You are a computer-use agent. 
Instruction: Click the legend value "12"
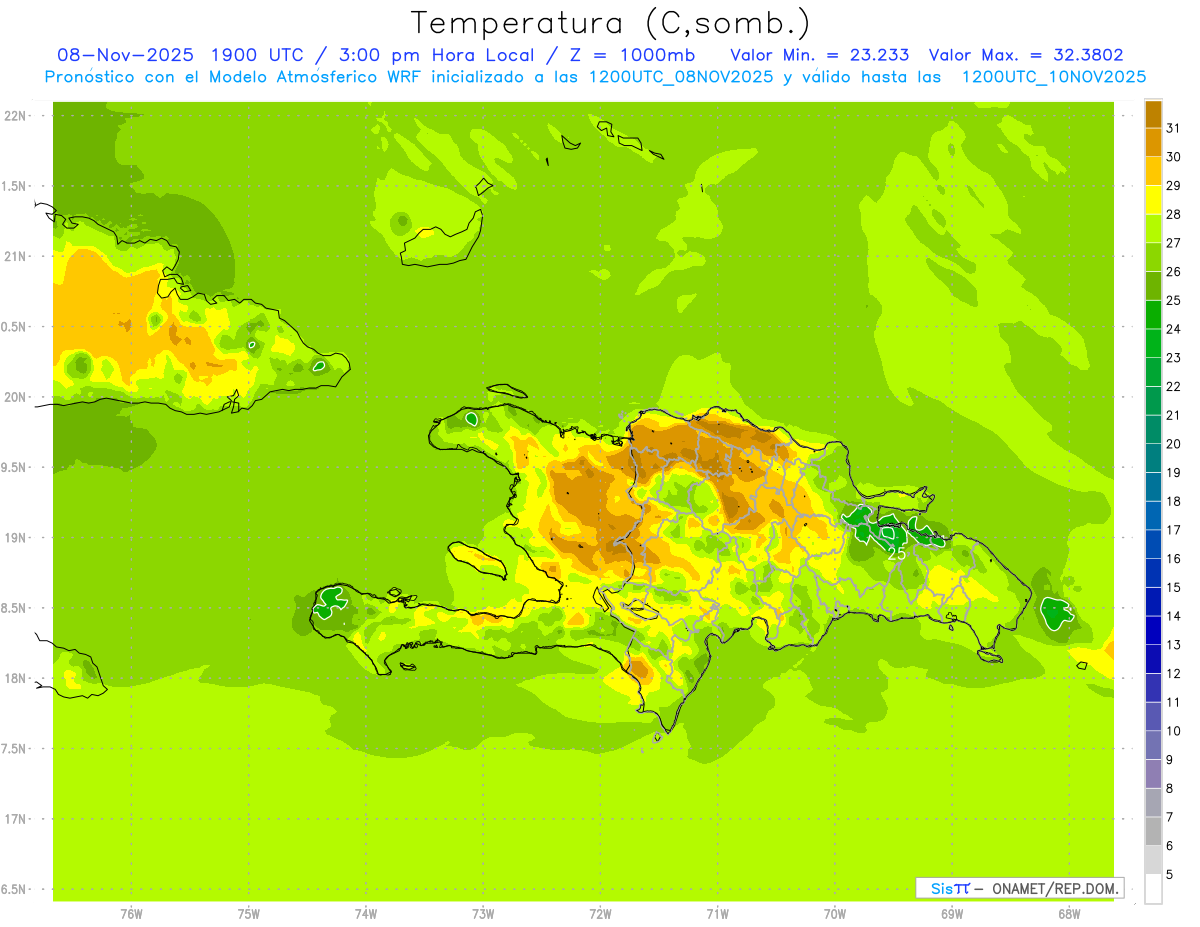coord(1173,674)
